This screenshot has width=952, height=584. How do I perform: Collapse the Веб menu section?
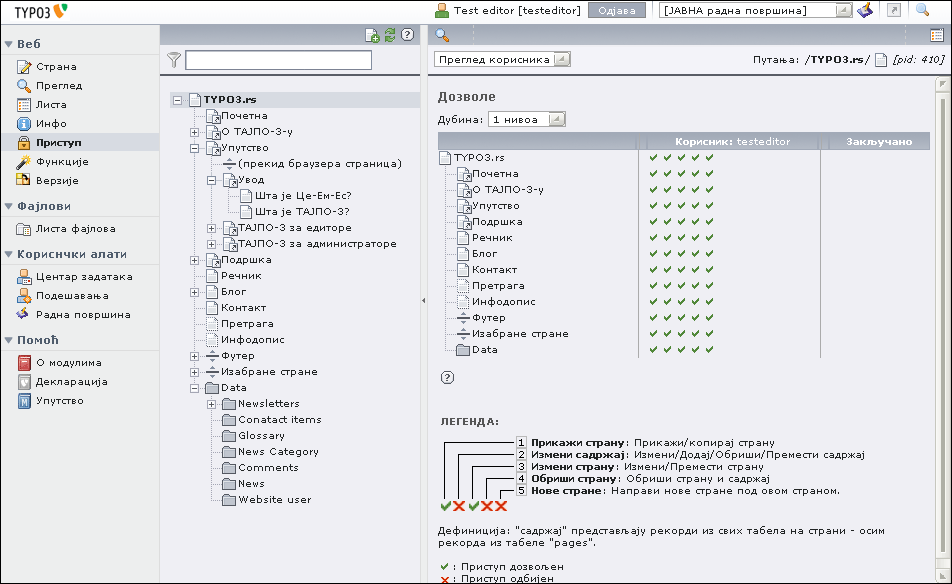pyautogui.click(x=8, y=44)
